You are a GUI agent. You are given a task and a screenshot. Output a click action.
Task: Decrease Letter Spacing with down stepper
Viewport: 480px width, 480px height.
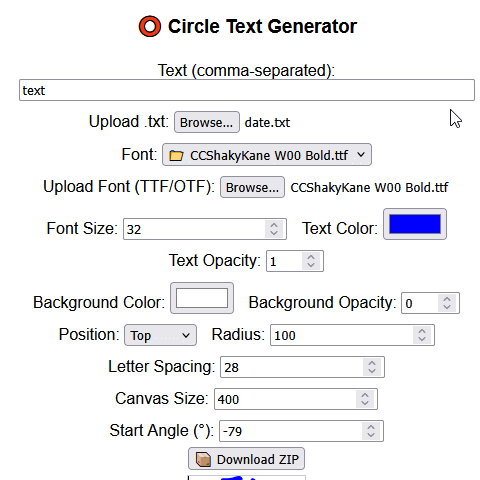coord(372,371)
